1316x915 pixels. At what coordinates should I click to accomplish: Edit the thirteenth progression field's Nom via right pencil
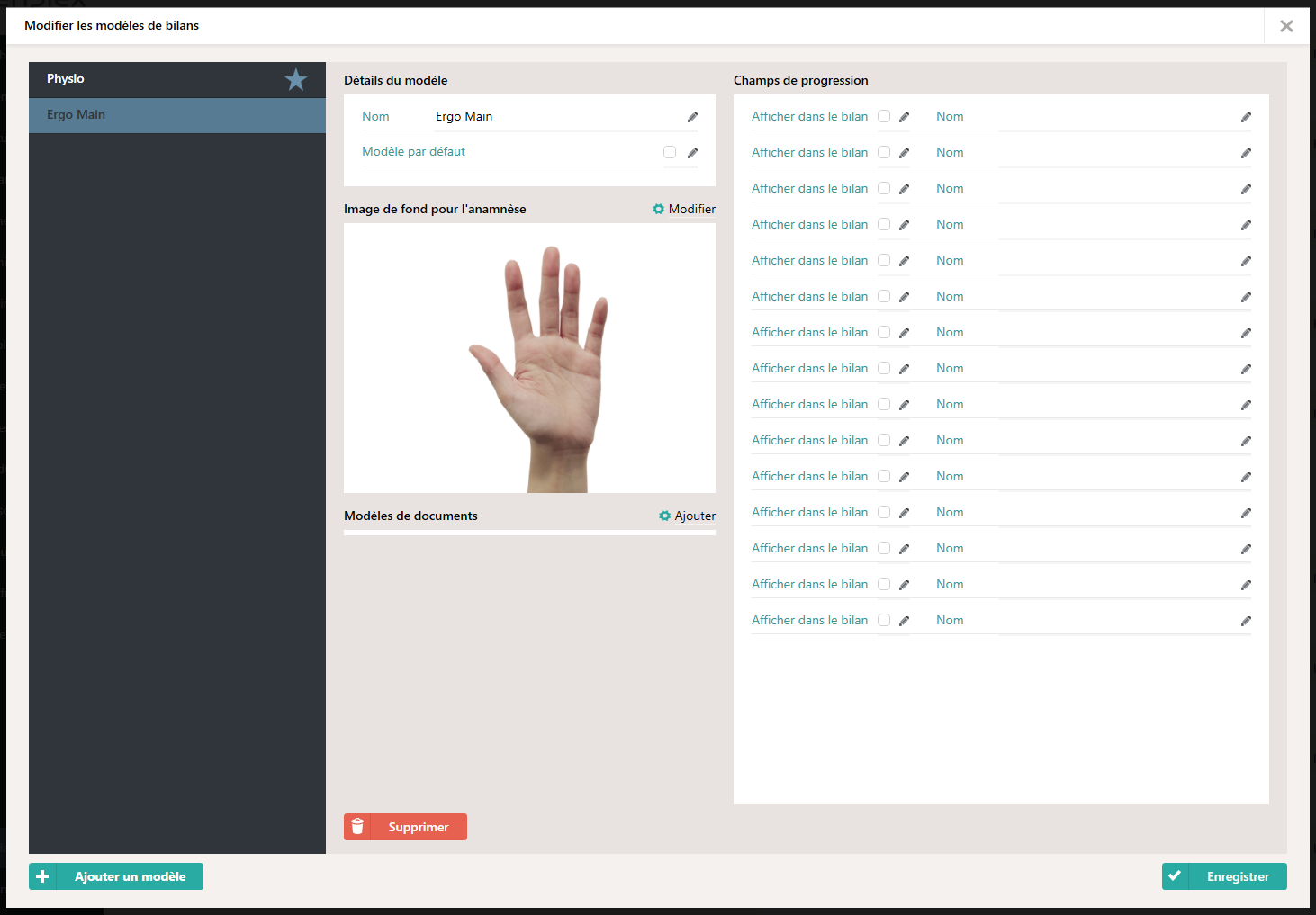(1246, 549)
